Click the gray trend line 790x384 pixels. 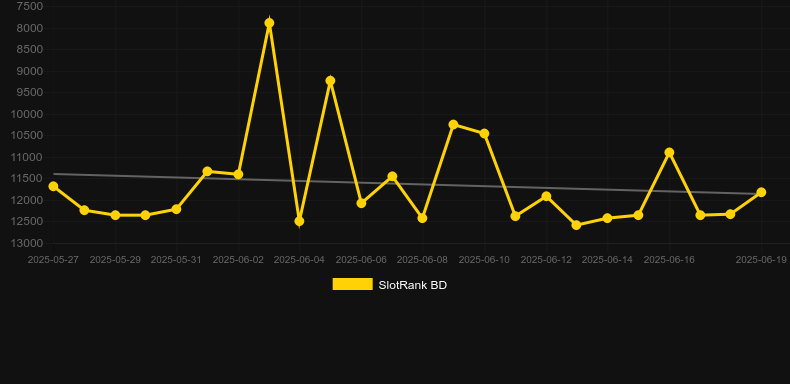407,184
